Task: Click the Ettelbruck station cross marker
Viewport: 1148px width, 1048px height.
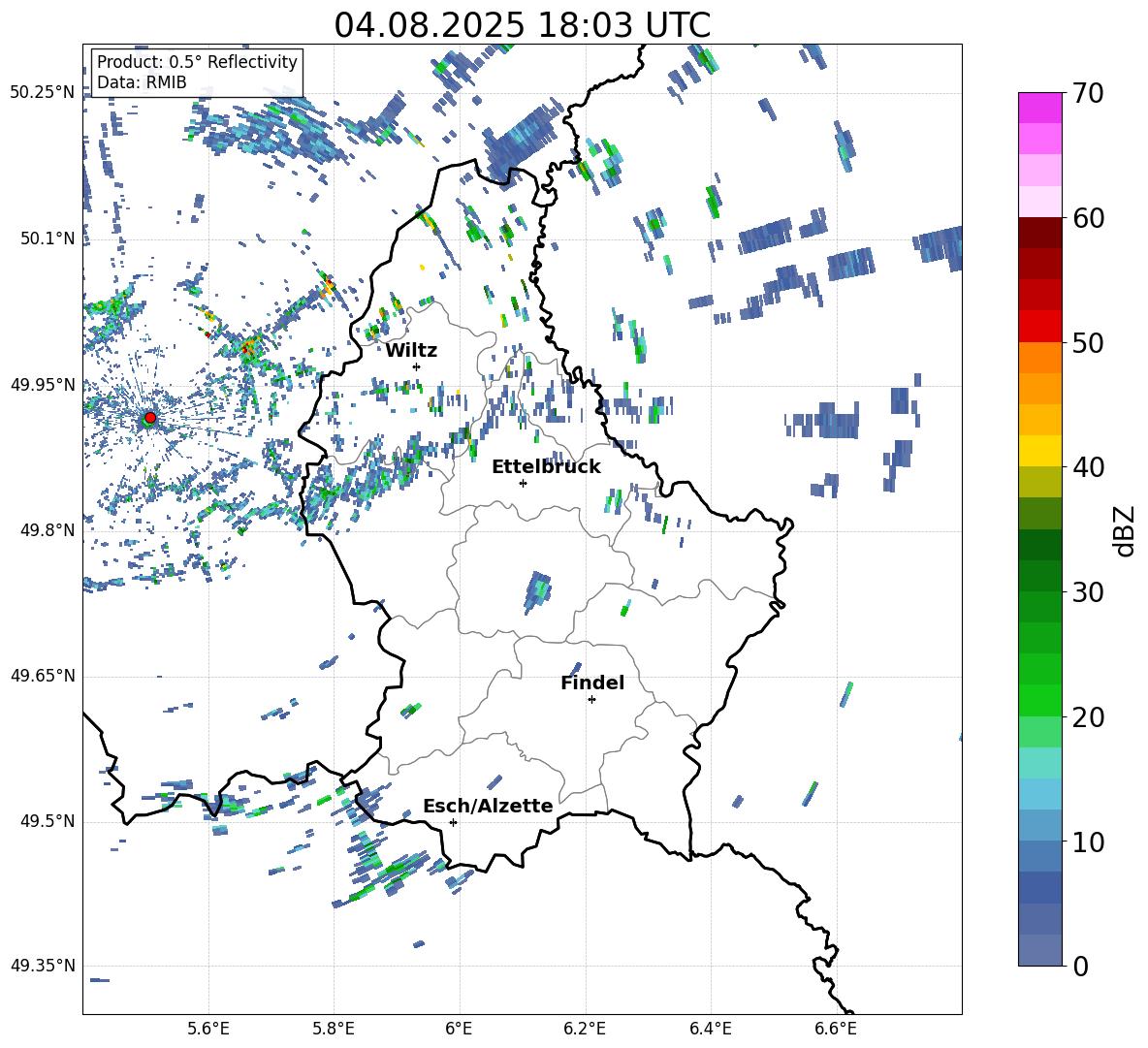Action: 523,483
